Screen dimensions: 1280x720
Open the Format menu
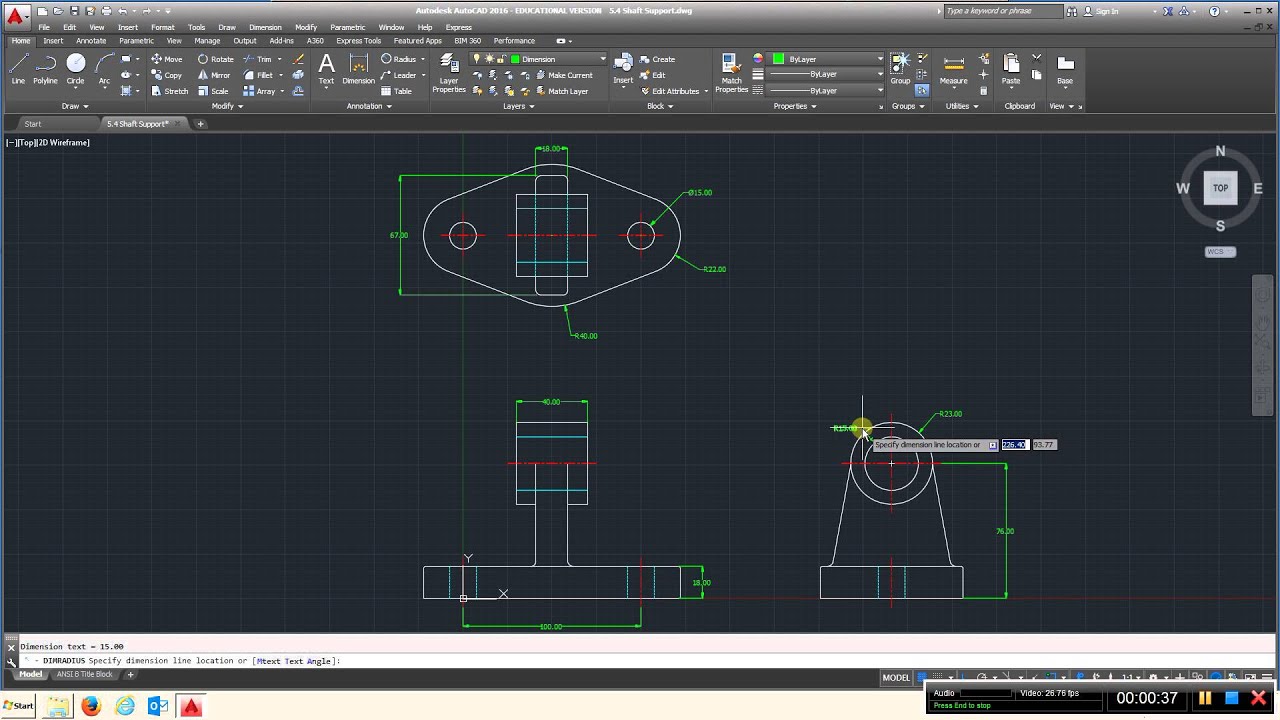tap(162, 27)
